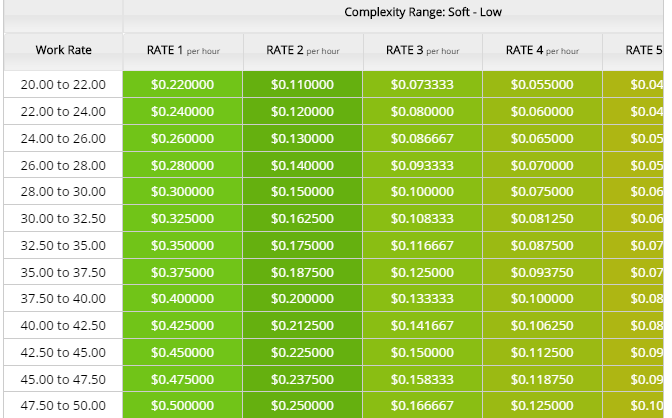The height and width of the screenshot is (418, 672).
Task: Click the $0.073333 cell
Action: (x=423, y=84)
